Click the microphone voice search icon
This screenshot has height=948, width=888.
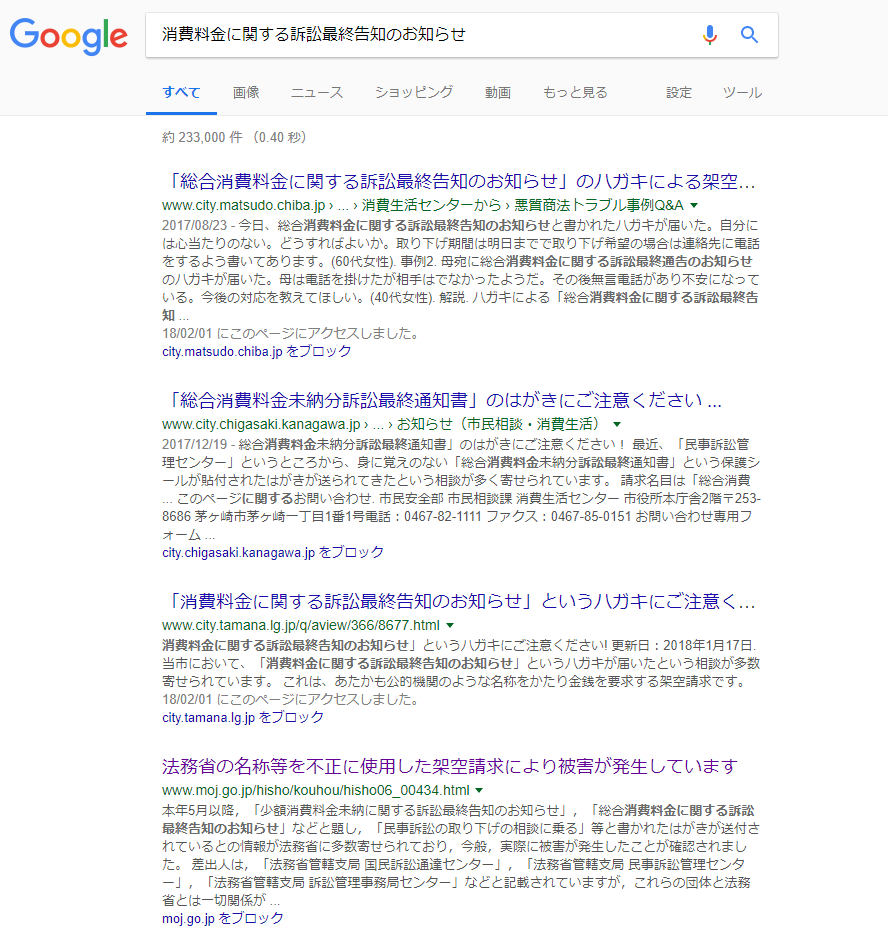710,35
